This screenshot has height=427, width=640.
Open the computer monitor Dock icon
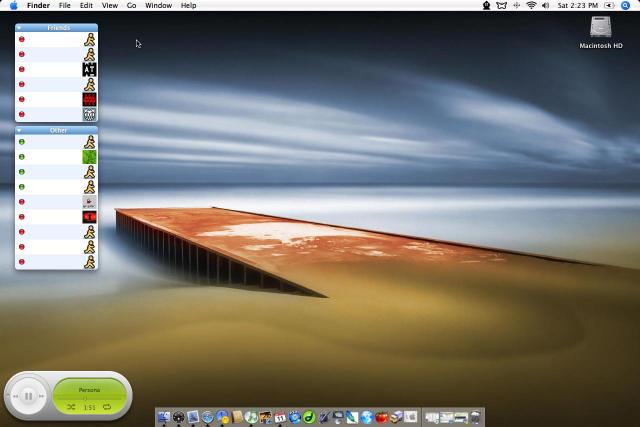click(338, 417)
